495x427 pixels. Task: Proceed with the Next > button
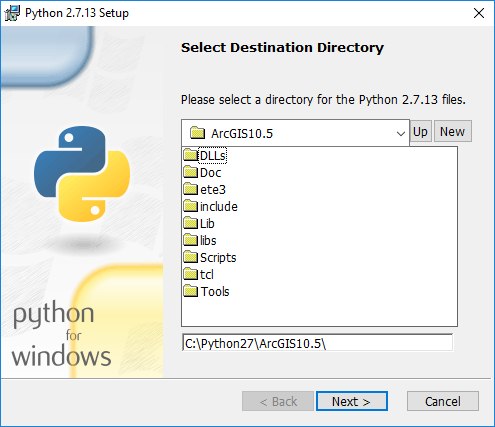point(352,401)
